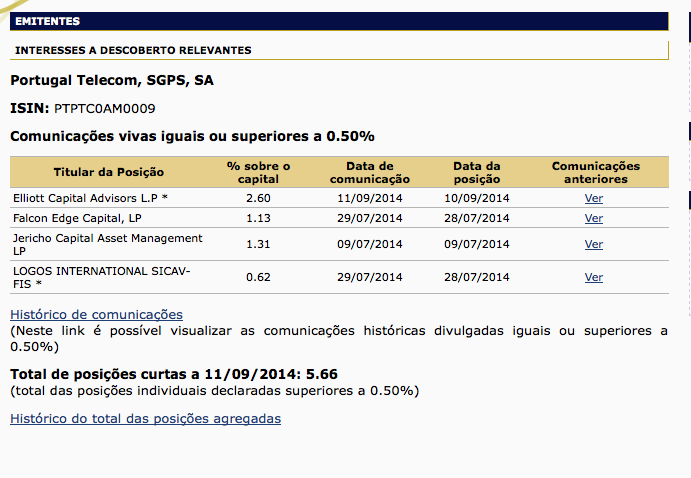This screenshot has width=691, height=478.
Task: Select Falcon Edge Capital, LP name cell
Action: 77,218
